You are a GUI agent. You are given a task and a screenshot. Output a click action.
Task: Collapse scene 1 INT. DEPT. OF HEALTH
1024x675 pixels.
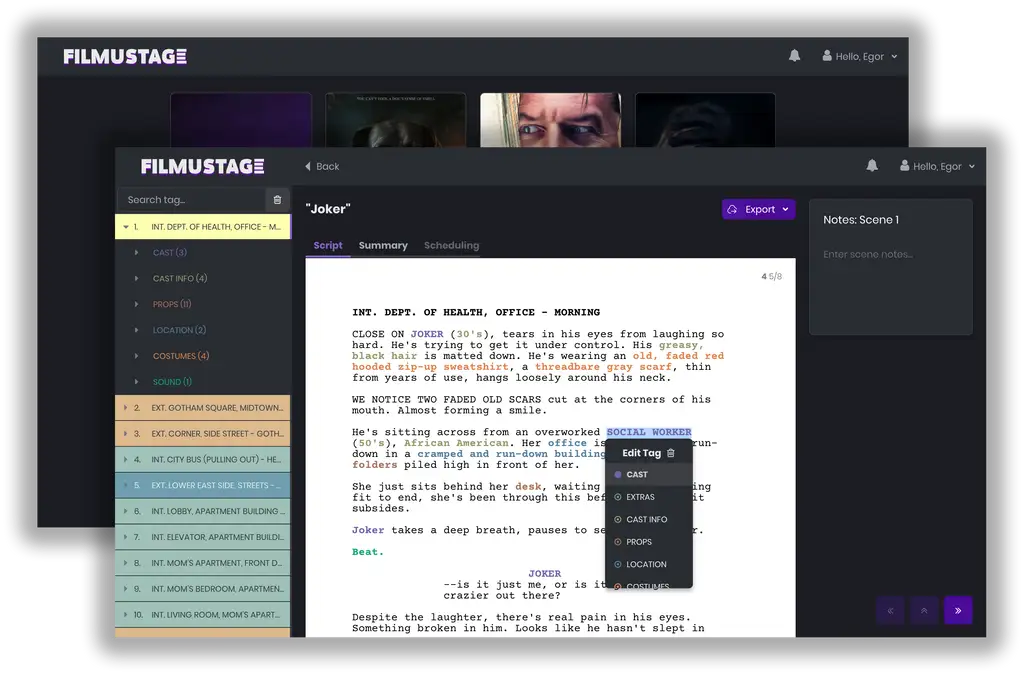pos(126,227)
